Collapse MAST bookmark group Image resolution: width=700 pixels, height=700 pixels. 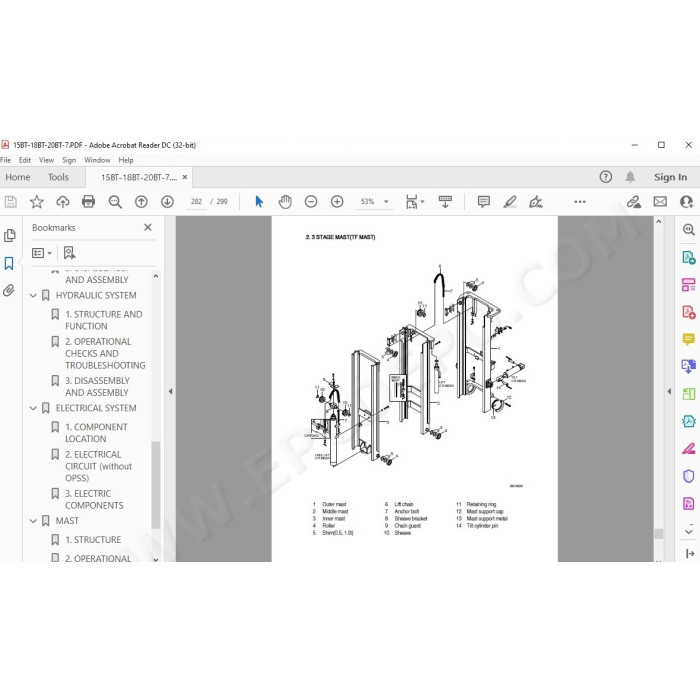click(33, 521)
